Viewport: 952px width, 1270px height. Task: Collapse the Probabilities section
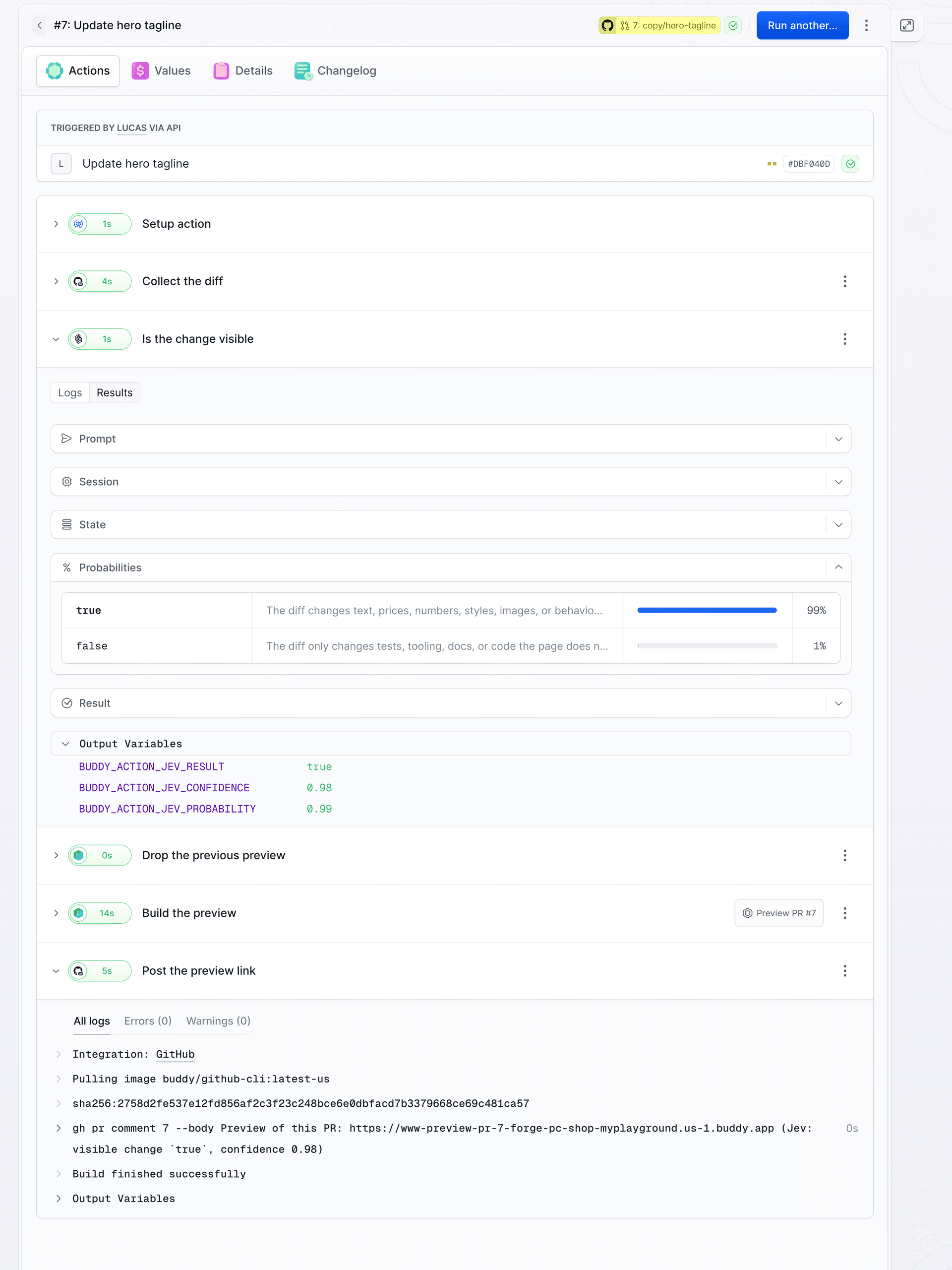coord(838,568)
